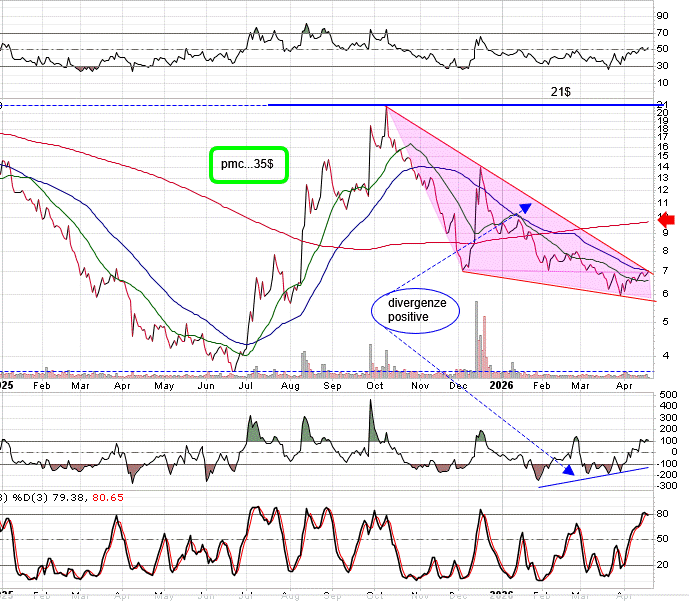
Task: Click the tallest green CCI spike in October
Action: point(373,418)
